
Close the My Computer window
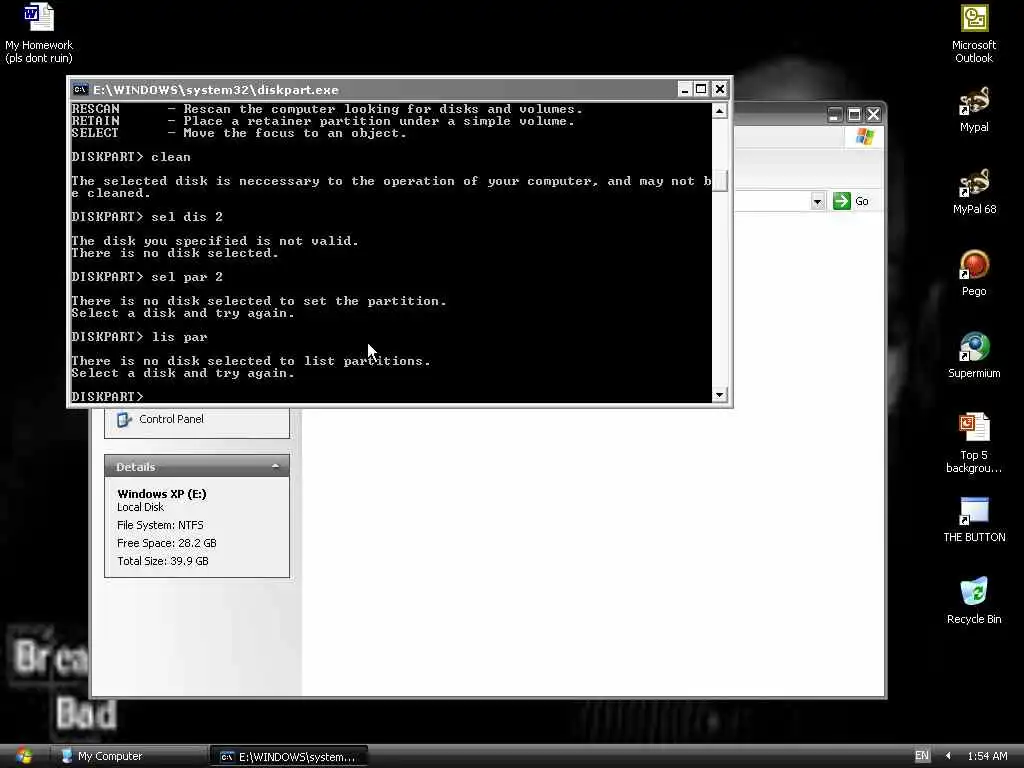(873, 115)
